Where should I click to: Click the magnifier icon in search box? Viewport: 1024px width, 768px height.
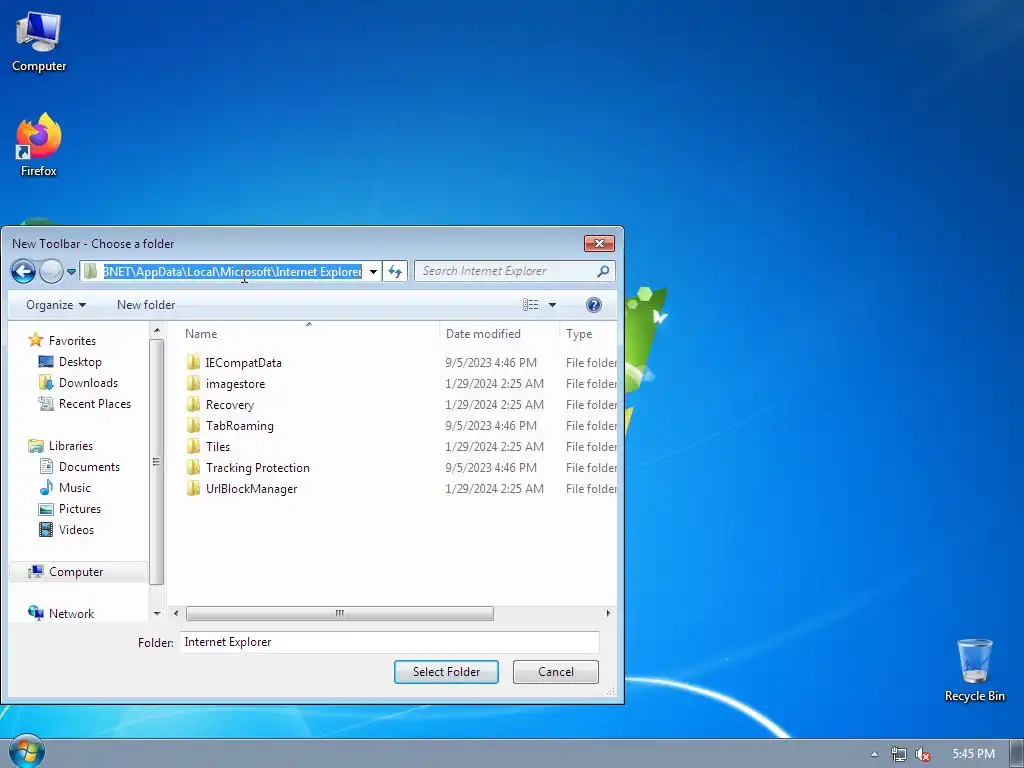603,271
